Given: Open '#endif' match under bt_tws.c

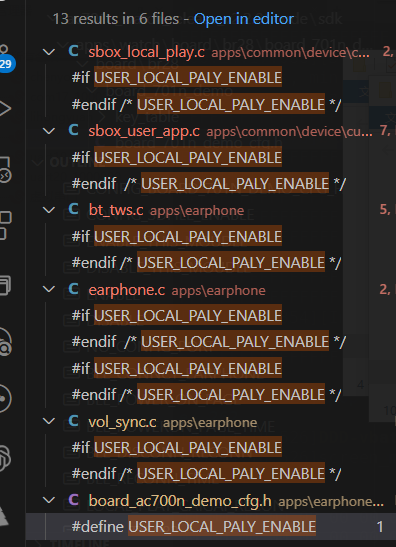Looking at the screenshot, I should (x=206, y=263).
